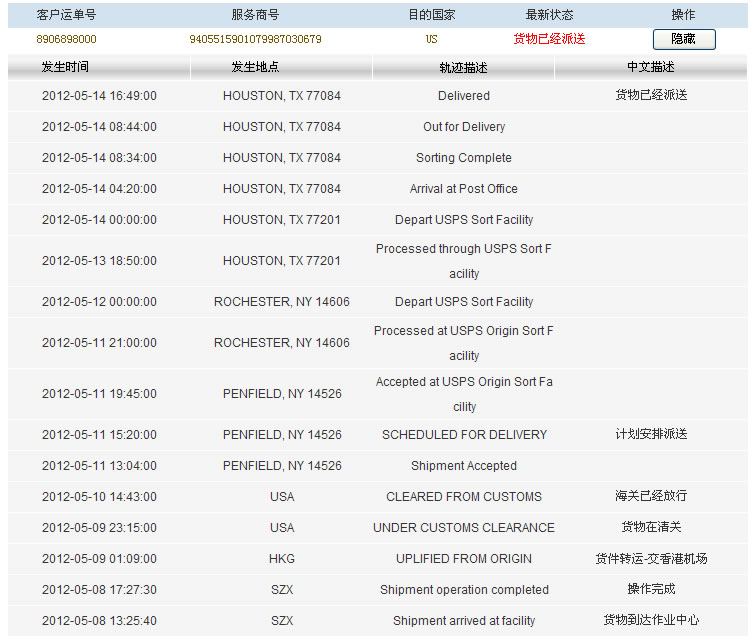Select timestamp 2012-05-14 04:20:00

point(99,188)
